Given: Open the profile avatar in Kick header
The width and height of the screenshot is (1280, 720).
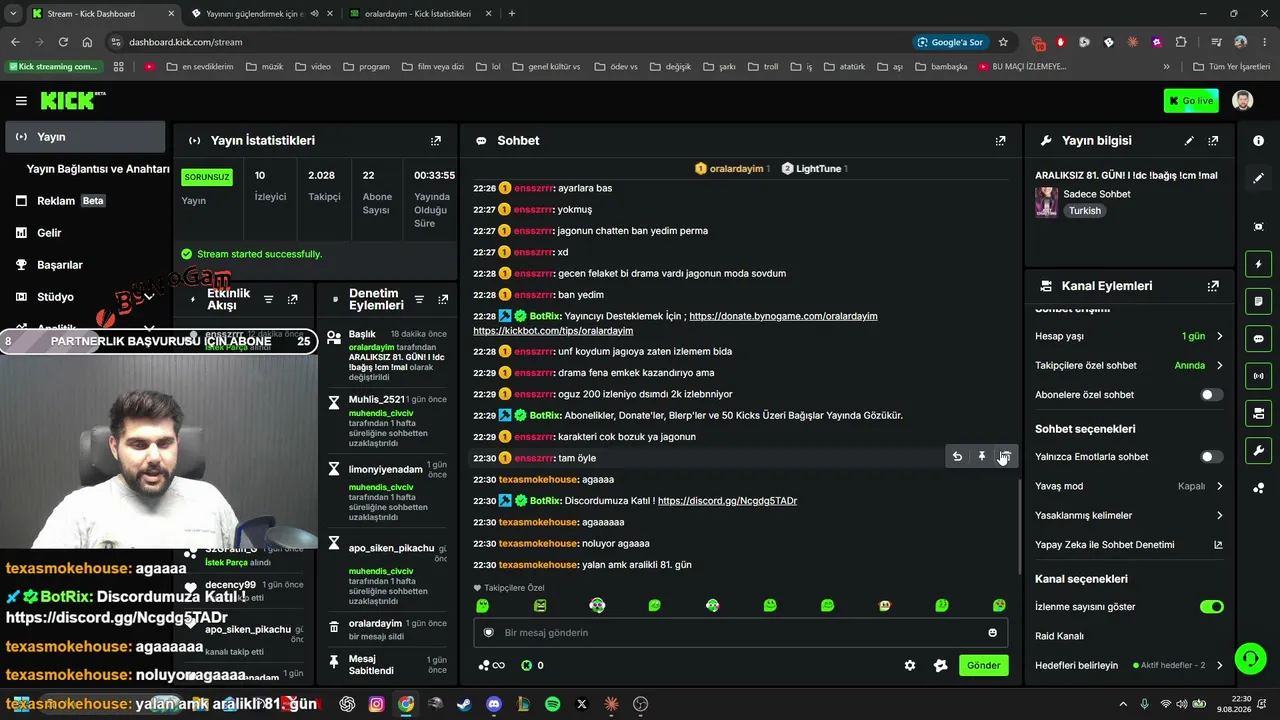Looking at the screenshot, I should click(x=1242, y=101).
